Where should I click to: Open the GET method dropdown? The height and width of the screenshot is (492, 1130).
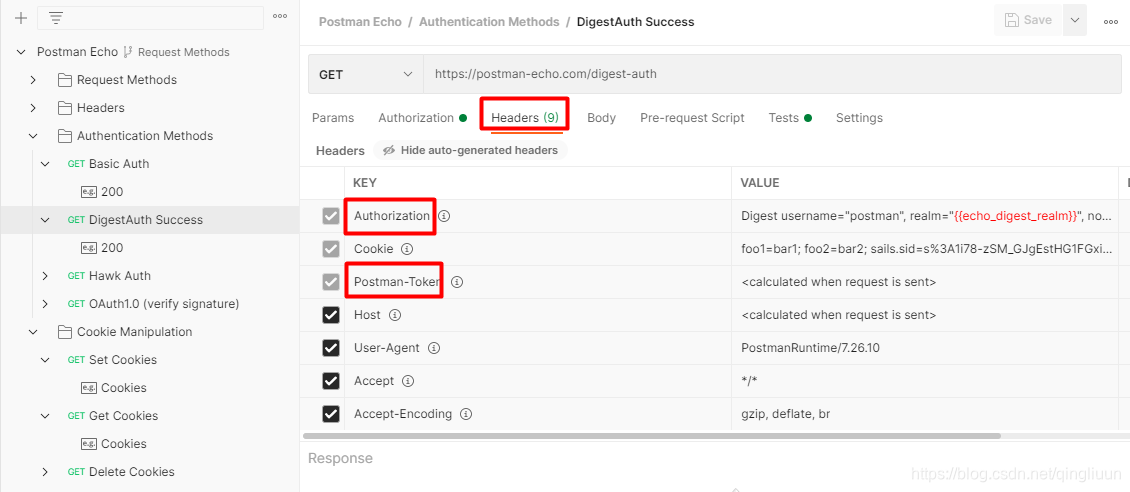coord(366,74)
